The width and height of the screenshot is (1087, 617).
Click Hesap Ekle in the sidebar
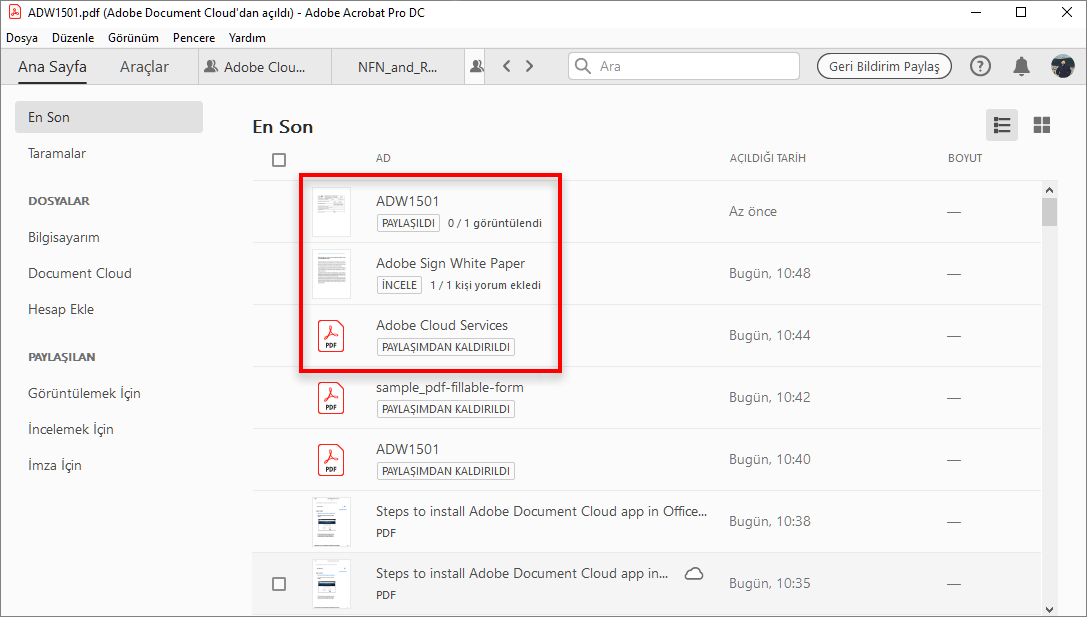(61, 309)
